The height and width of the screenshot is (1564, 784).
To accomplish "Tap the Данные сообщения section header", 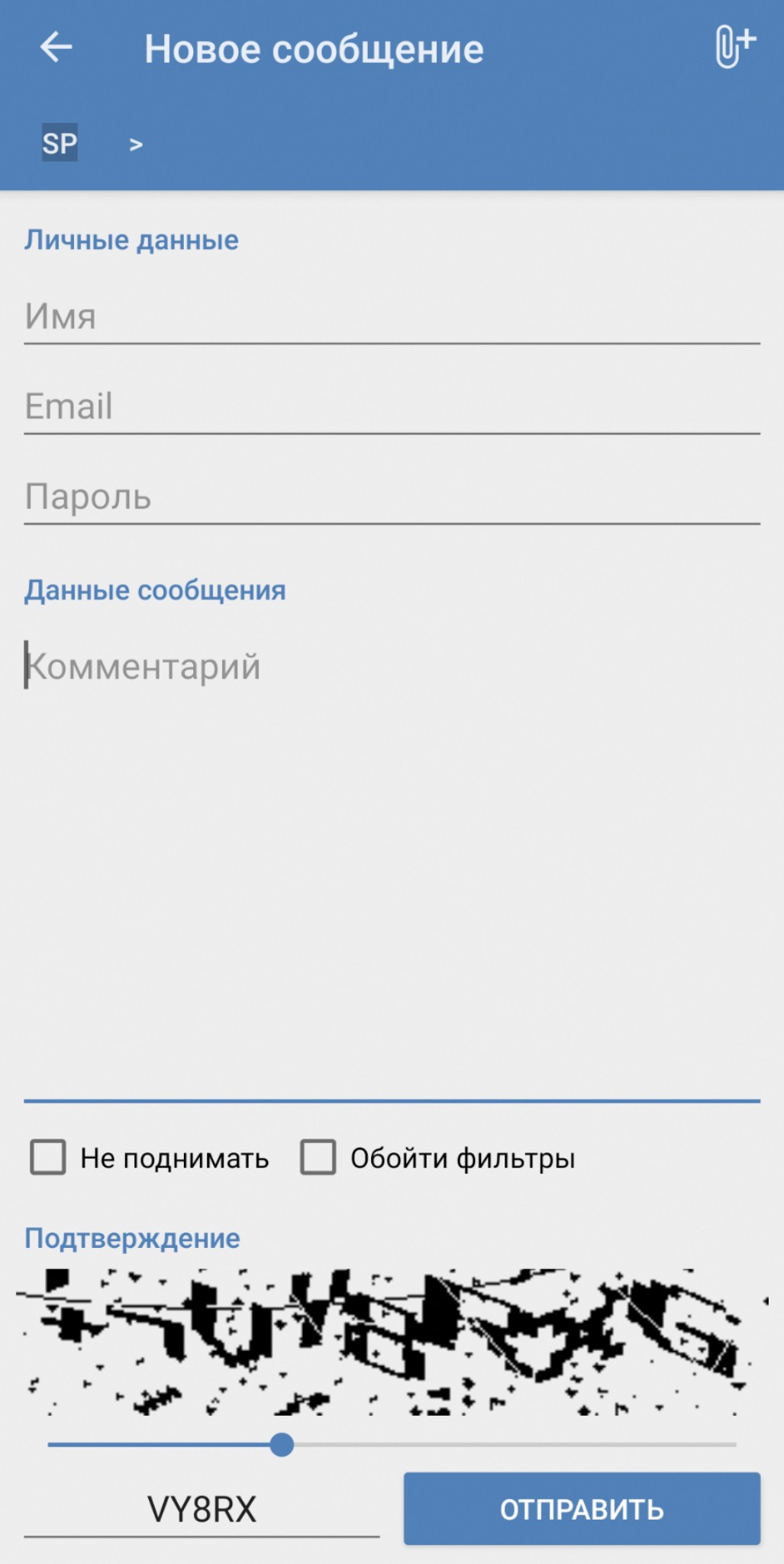I will [155, 590].
